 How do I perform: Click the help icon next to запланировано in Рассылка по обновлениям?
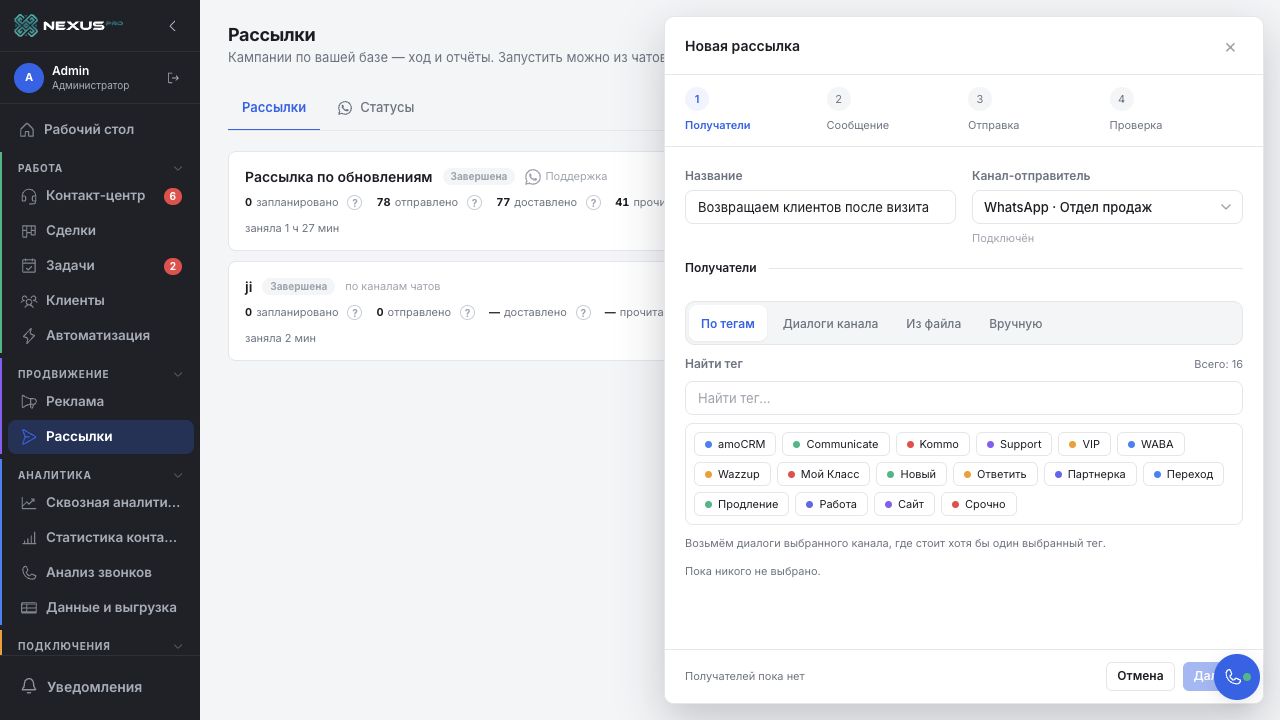tap(354, 202)
